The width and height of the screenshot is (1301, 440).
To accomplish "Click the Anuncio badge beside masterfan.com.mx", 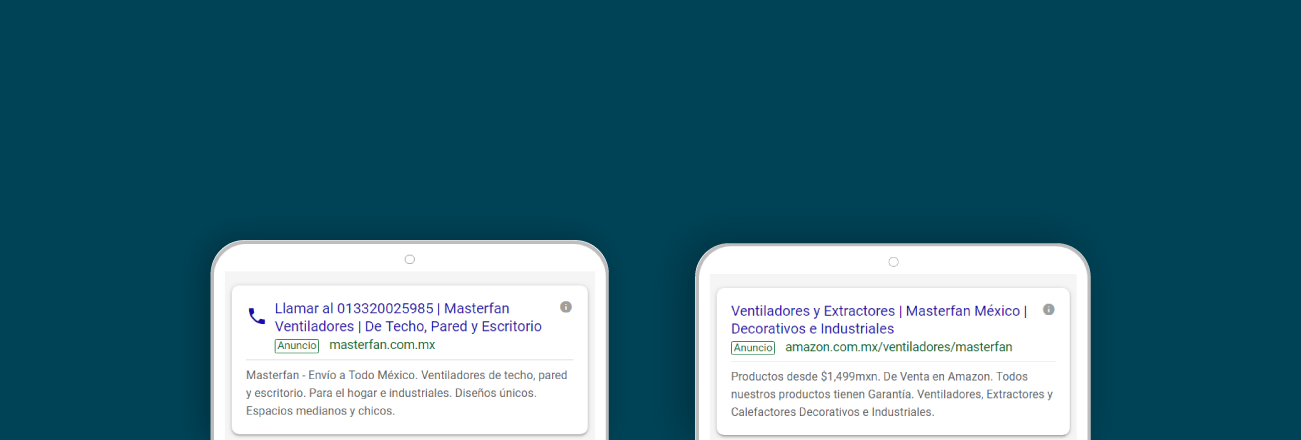I will 296,346.
